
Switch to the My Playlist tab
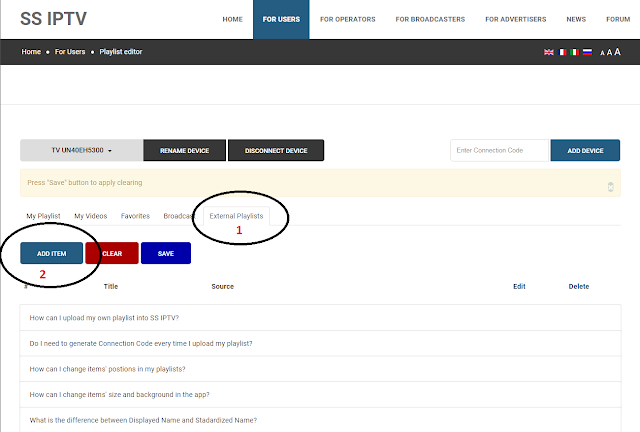point(43,216)
